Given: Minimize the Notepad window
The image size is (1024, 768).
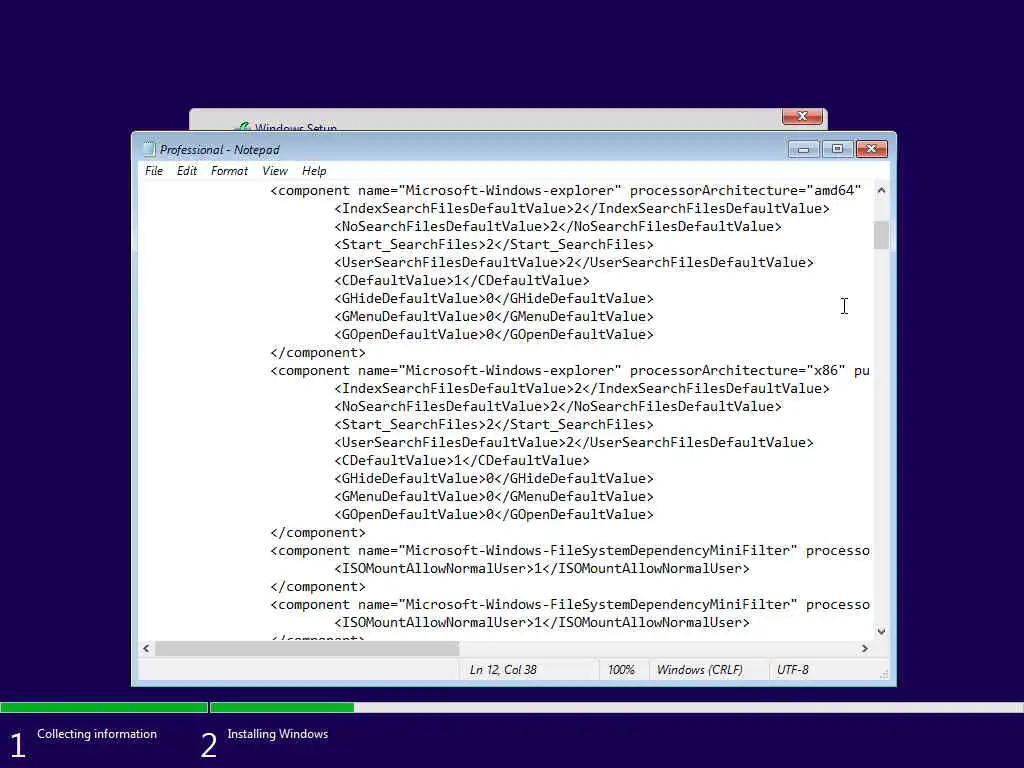Looking at the screenshot, I should pos(804,150).
